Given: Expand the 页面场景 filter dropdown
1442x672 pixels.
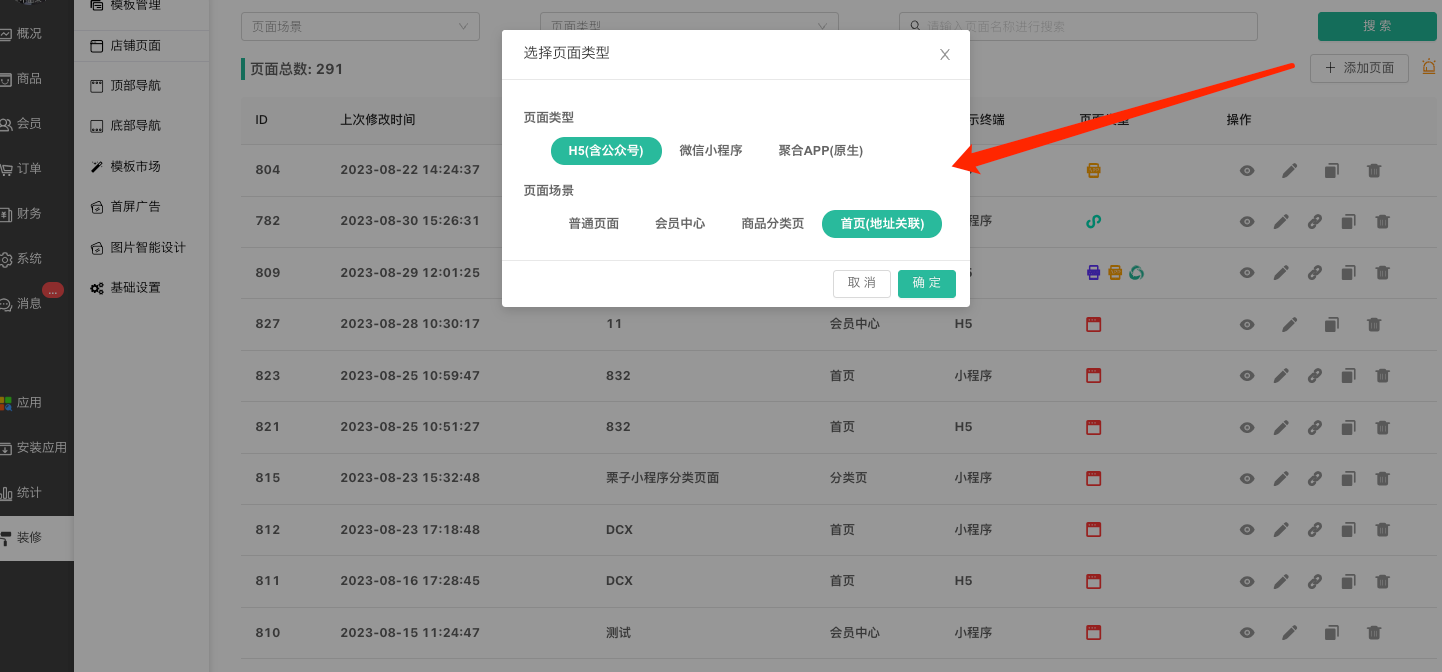Looking at the screenshot, I should [360, 26].
